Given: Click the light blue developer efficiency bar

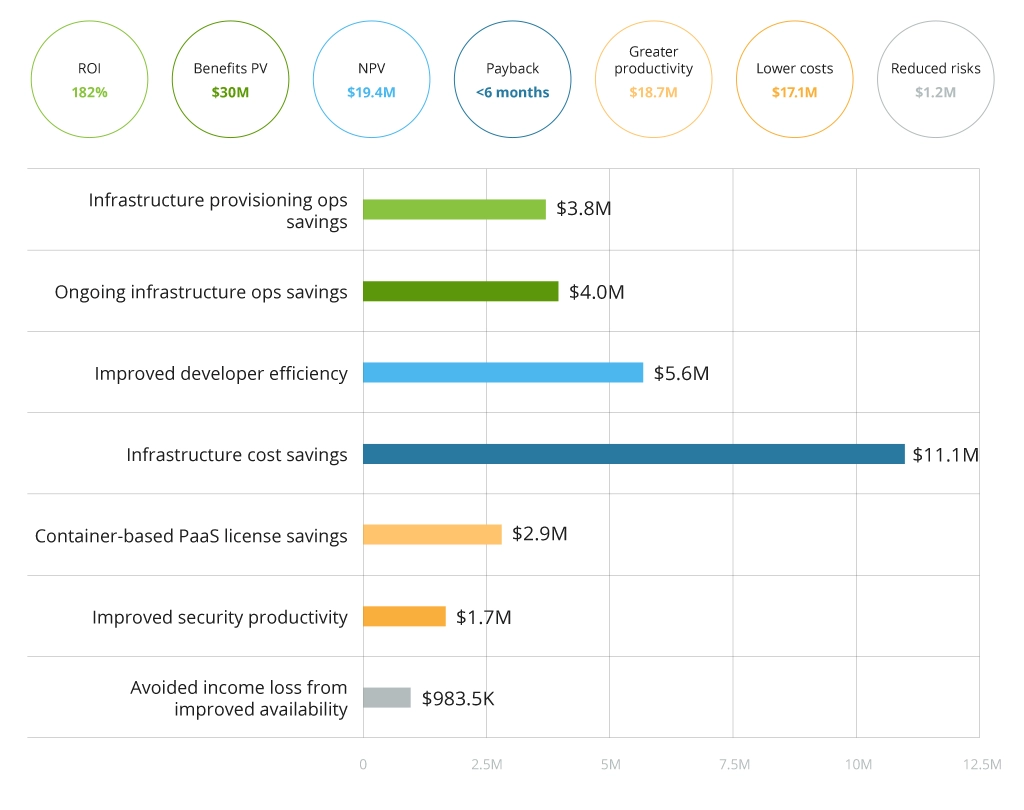Looking at the screenshot, I should (x=503, y=372).
